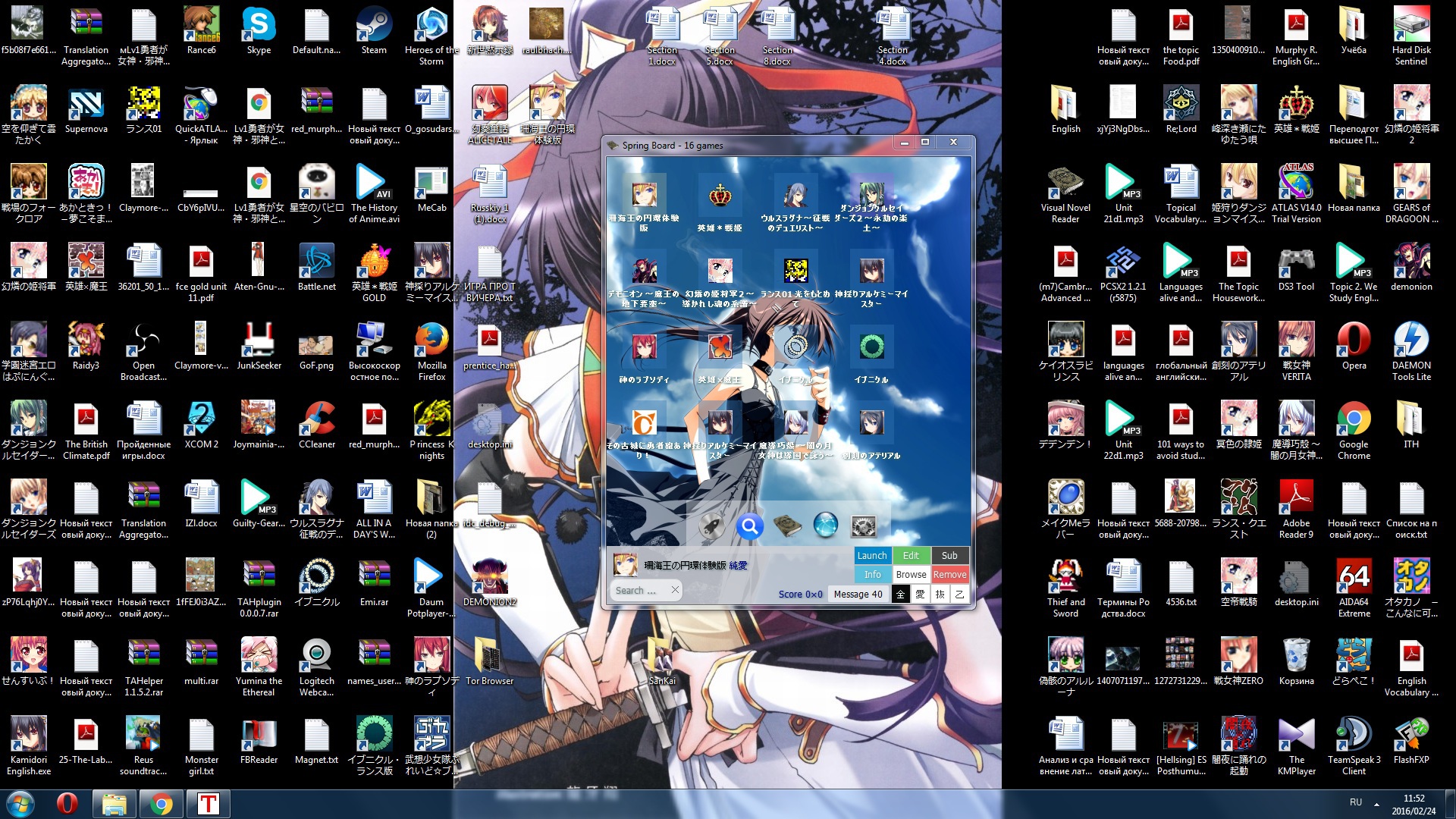Click the blue globe network icon
The height and width of the screenshot is (819, 1456).
(825, 525)
